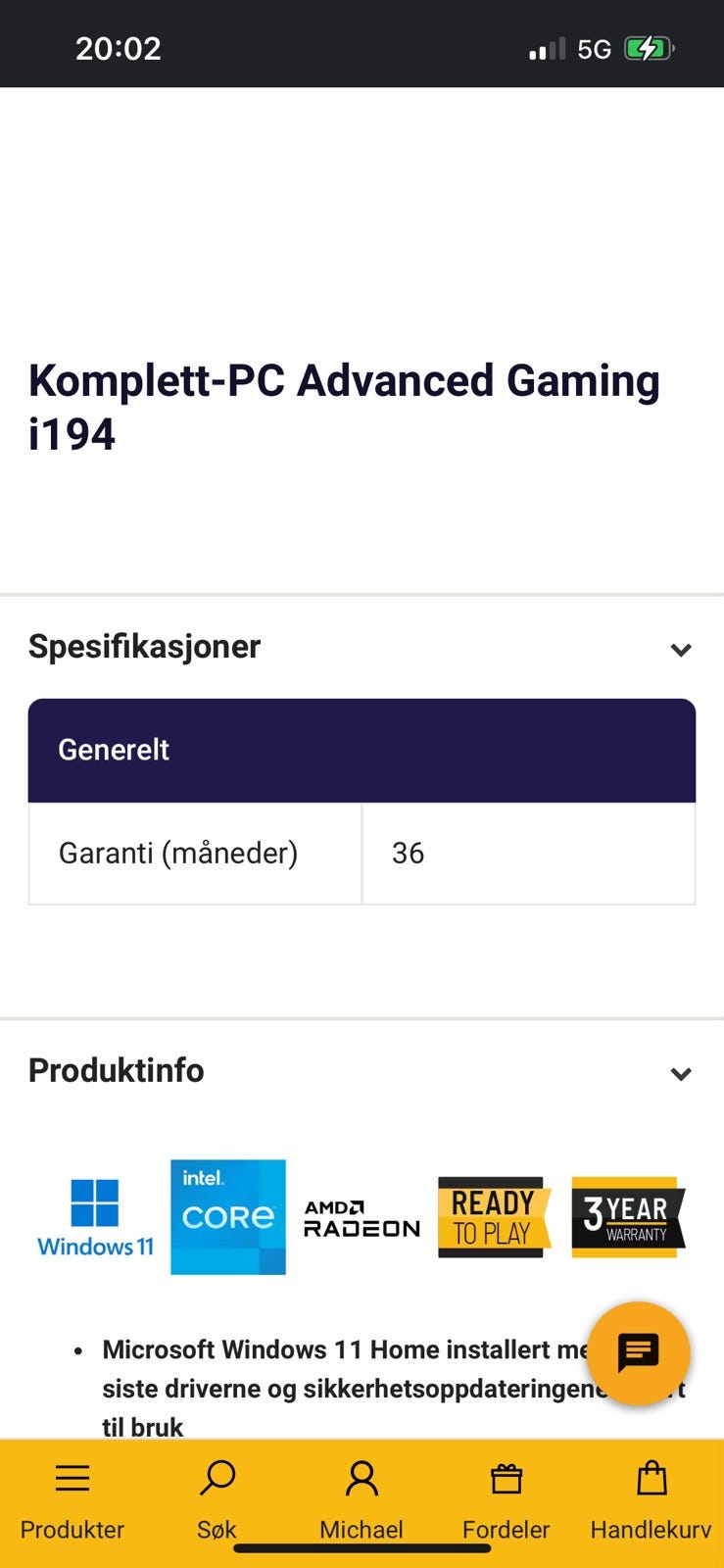Open the Fordeler gift icon

click(x=506, y=1478)
